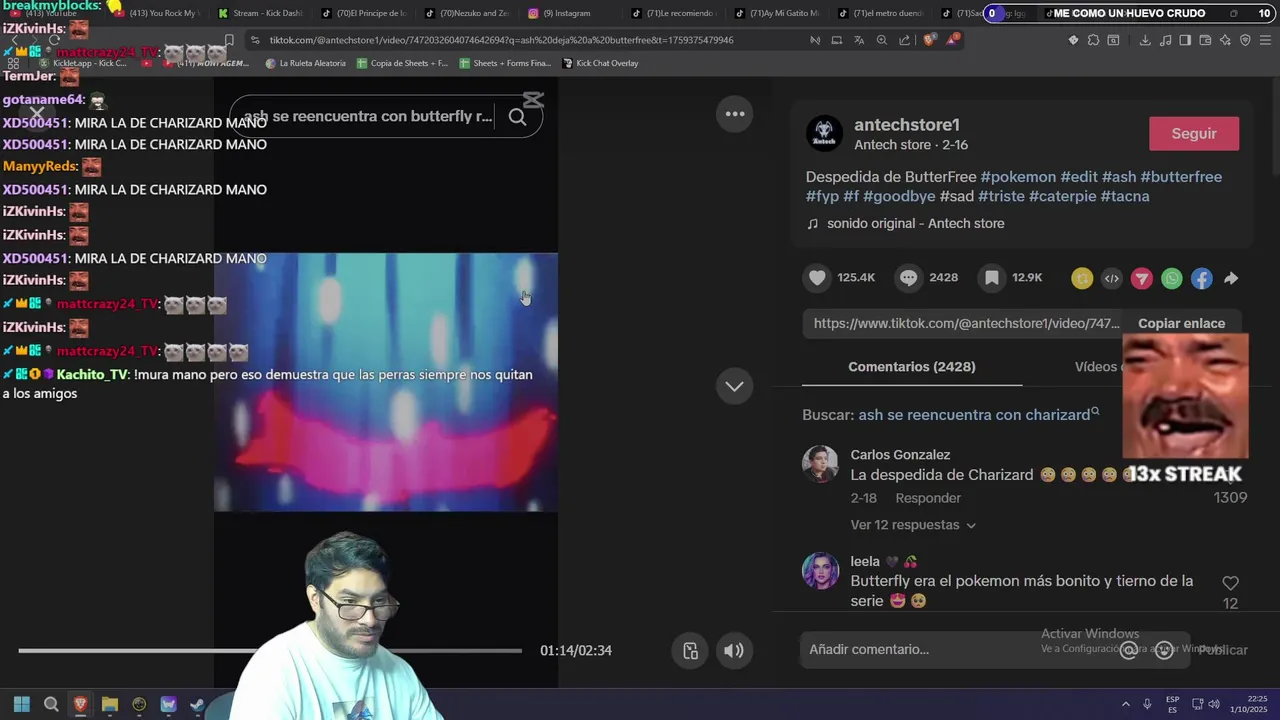This screenshot has height=720, width=1280.
Task: Open browser downloads icon
Action: 1145,40
